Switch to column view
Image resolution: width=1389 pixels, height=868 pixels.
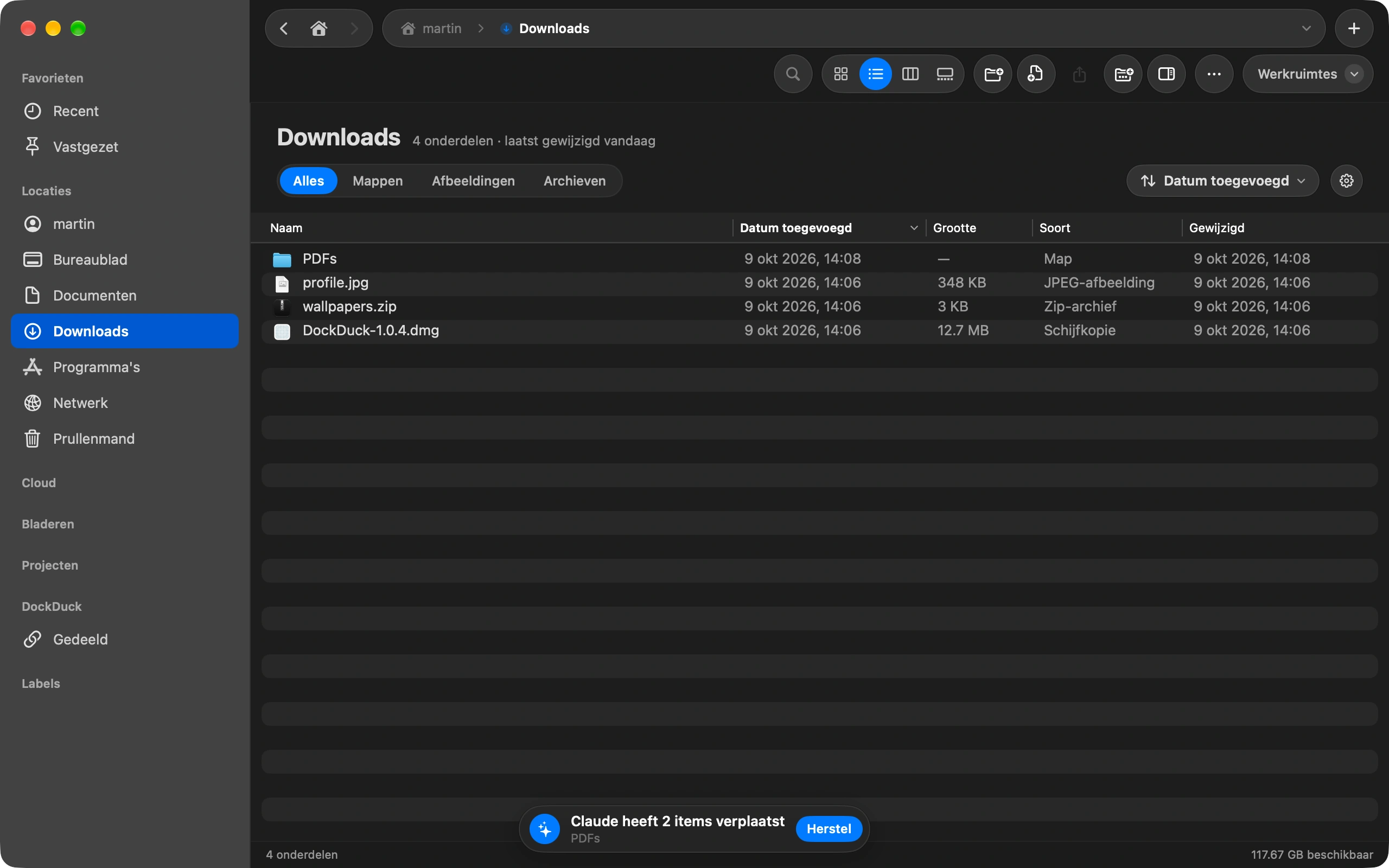point(910,74)
